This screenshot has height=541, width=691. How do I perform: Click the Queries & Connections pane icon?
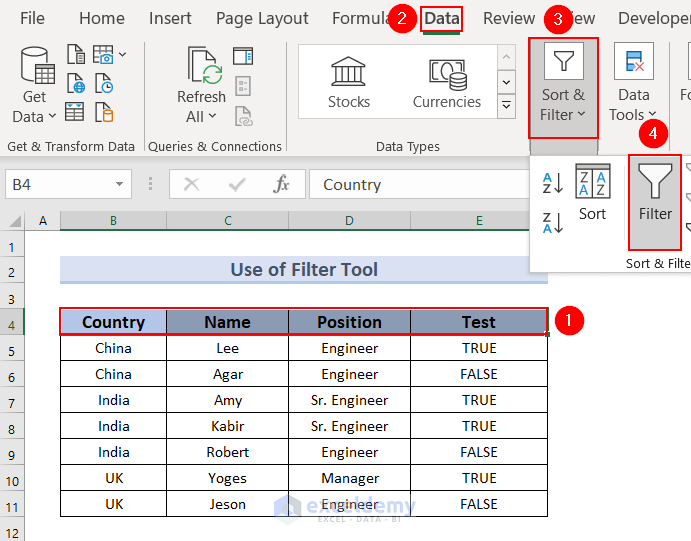[243, 55]
